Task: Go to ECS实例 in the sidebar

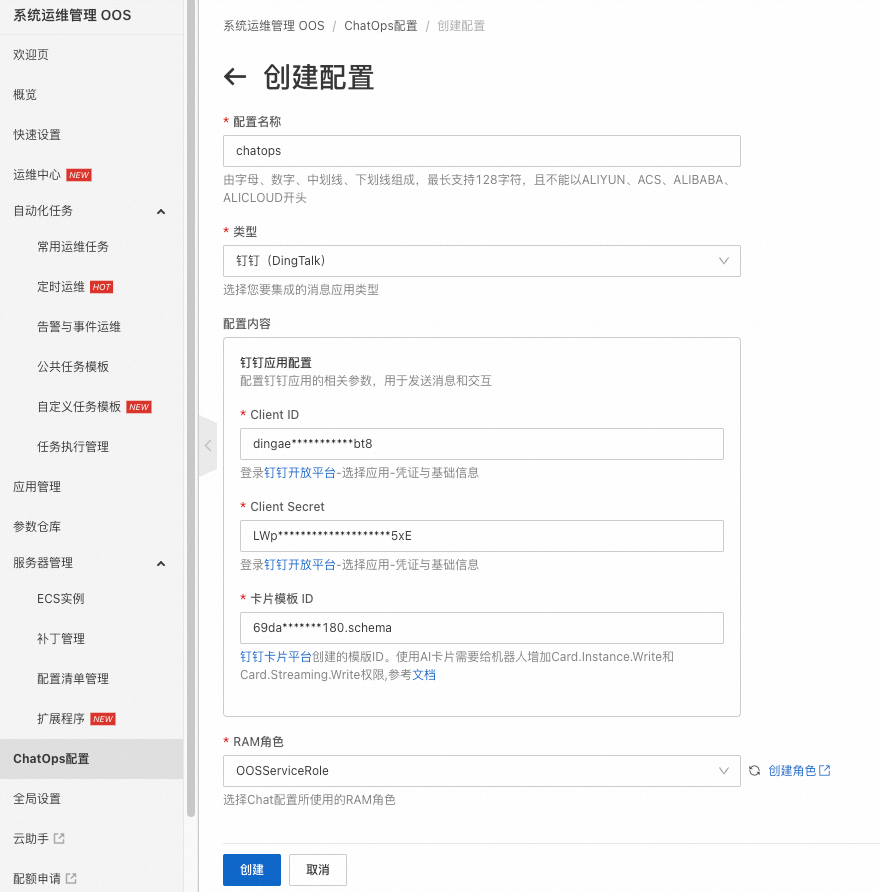Action: tap(61, 598)
